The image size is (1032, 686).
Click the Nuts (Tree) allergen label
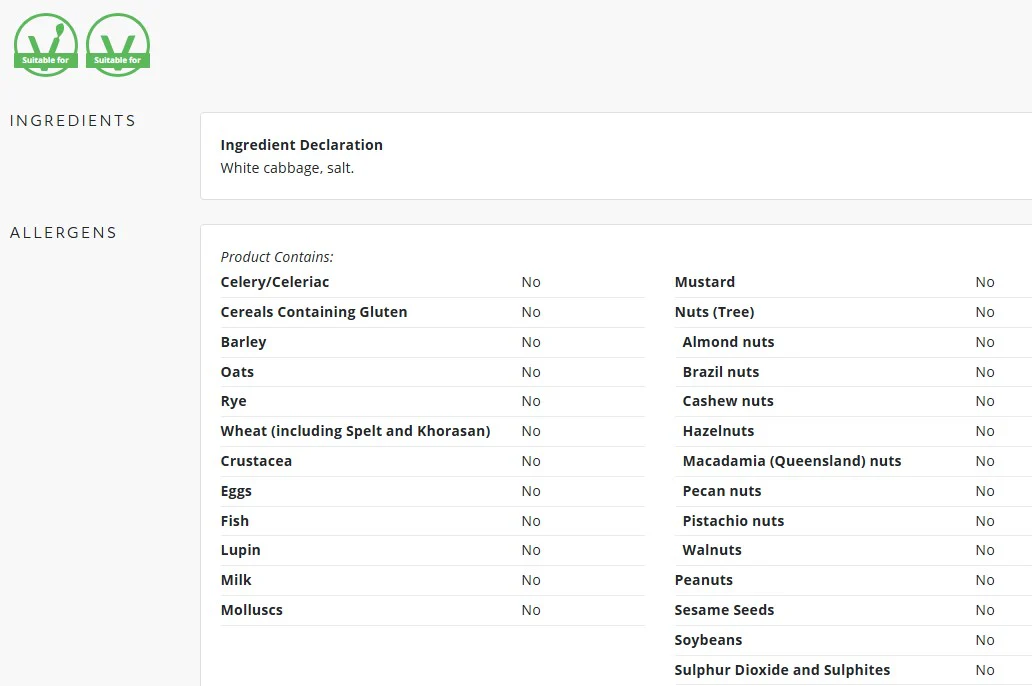pos(715,312)
